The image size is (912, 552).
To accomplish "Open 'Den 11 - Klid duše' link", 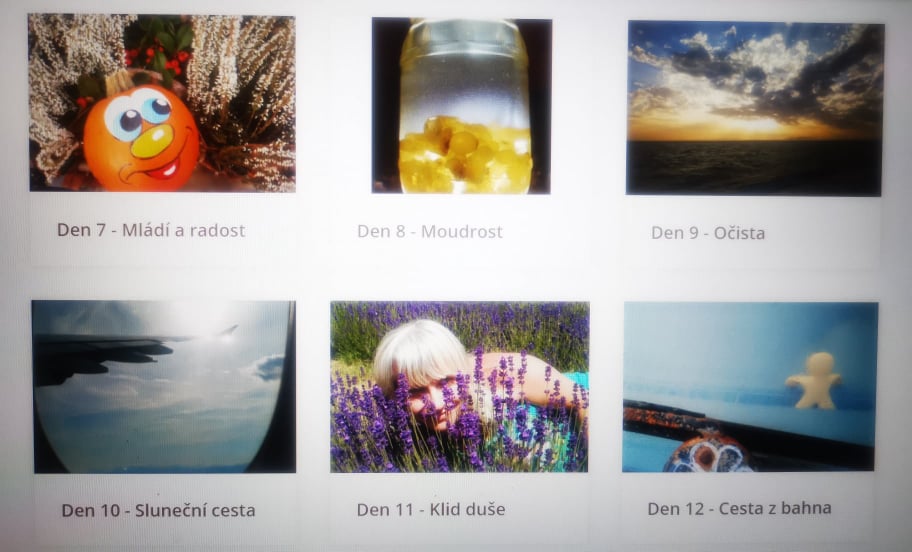I will tap(431, 510).
